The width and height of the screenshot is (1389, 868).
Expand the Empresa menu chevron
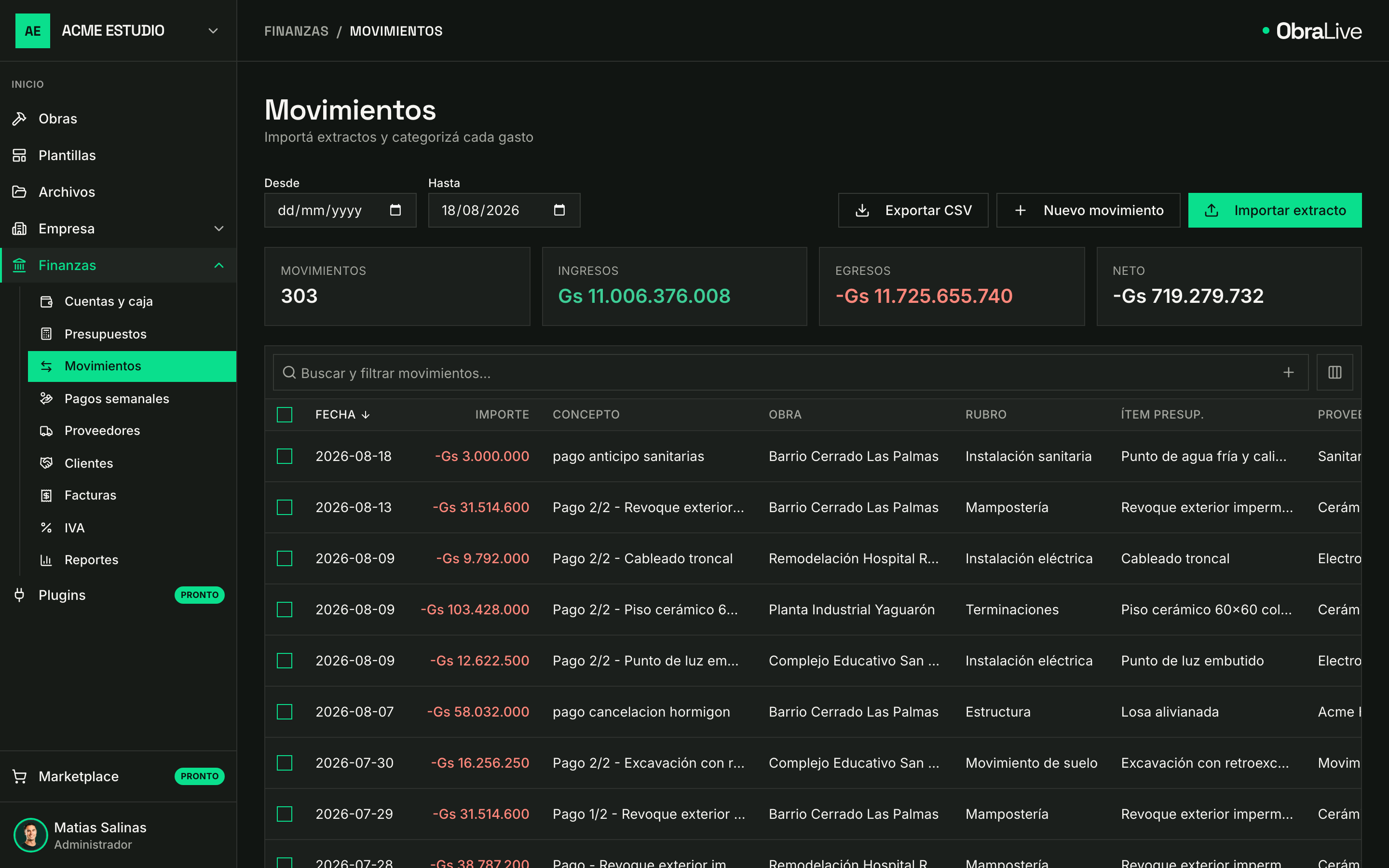click(218, 229)
